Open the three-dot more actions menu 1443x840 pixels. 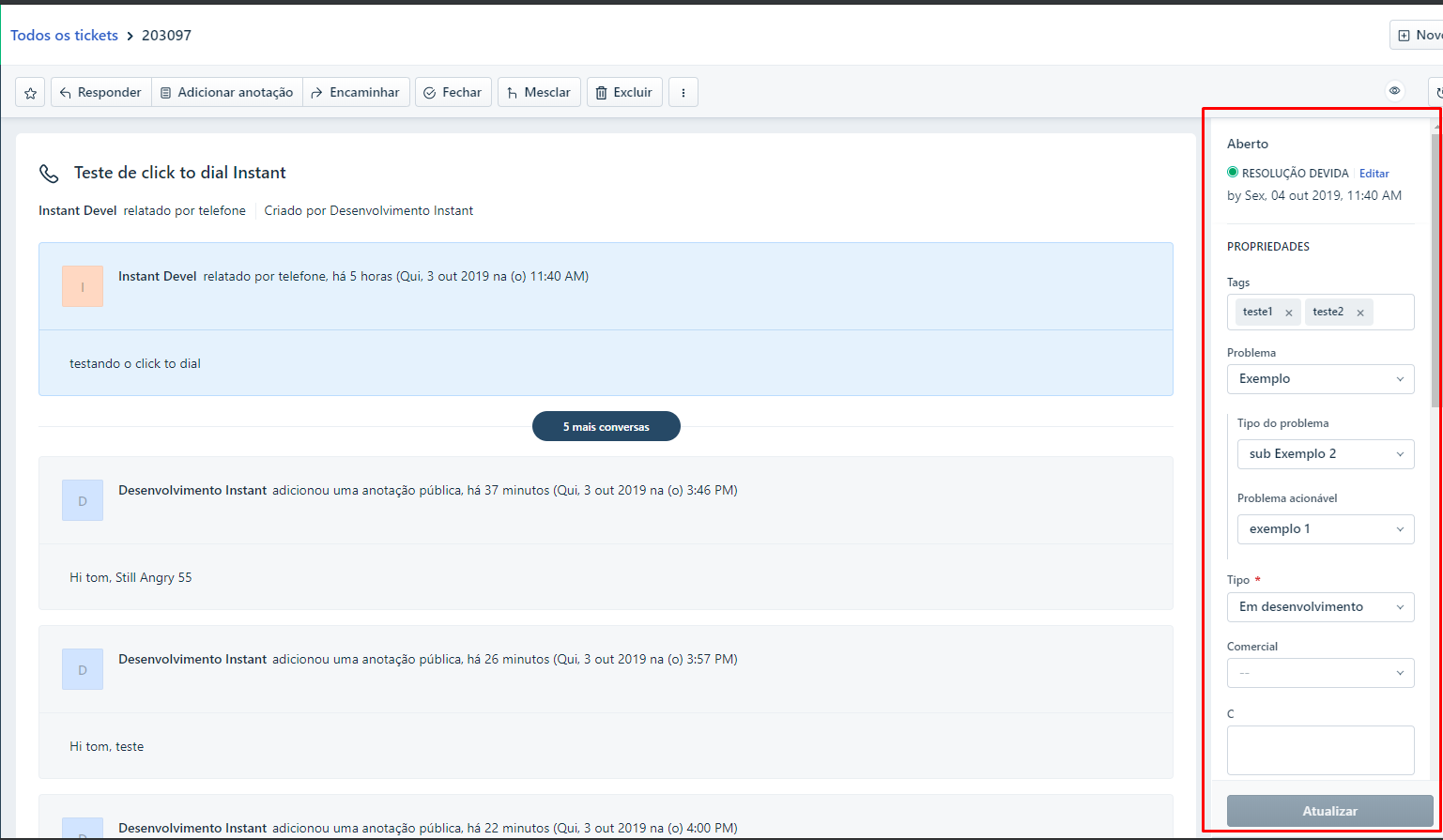click(x=683, y=92)
